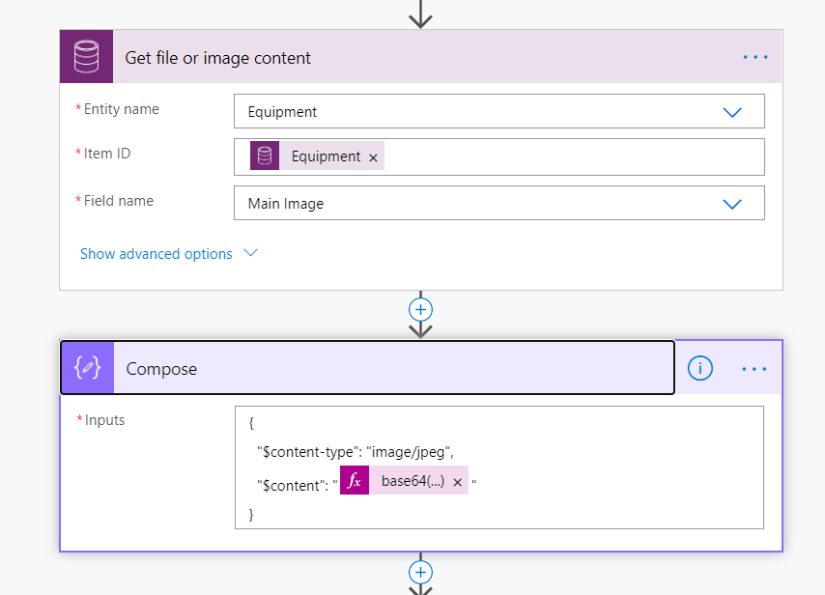The width and height of the screenshot is (825, 595).
Task: Remove the base64 expression token
Action: coord(458,480)
